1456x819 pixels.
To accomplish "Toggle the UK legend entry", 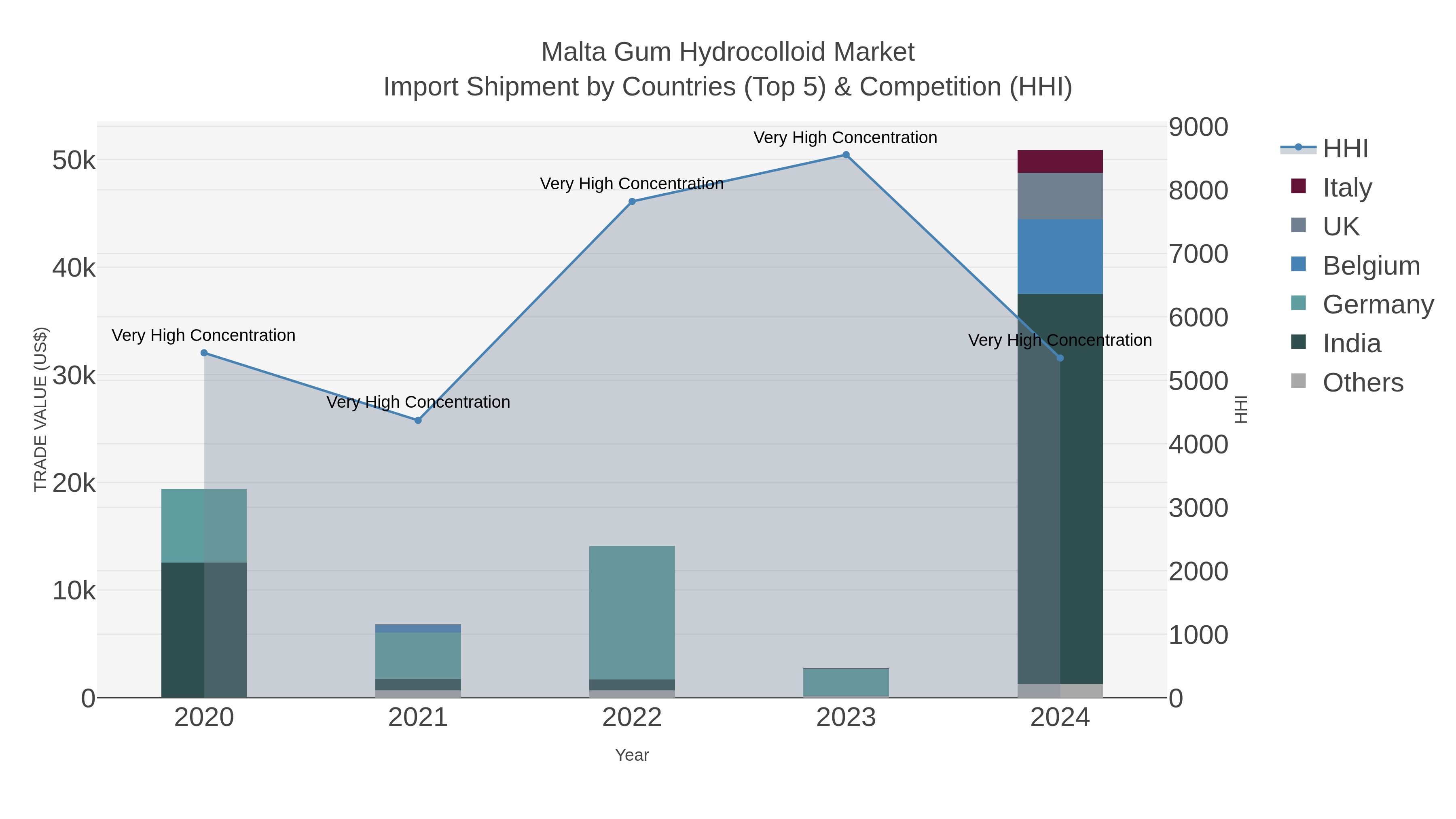I will tap(1325, 226).
